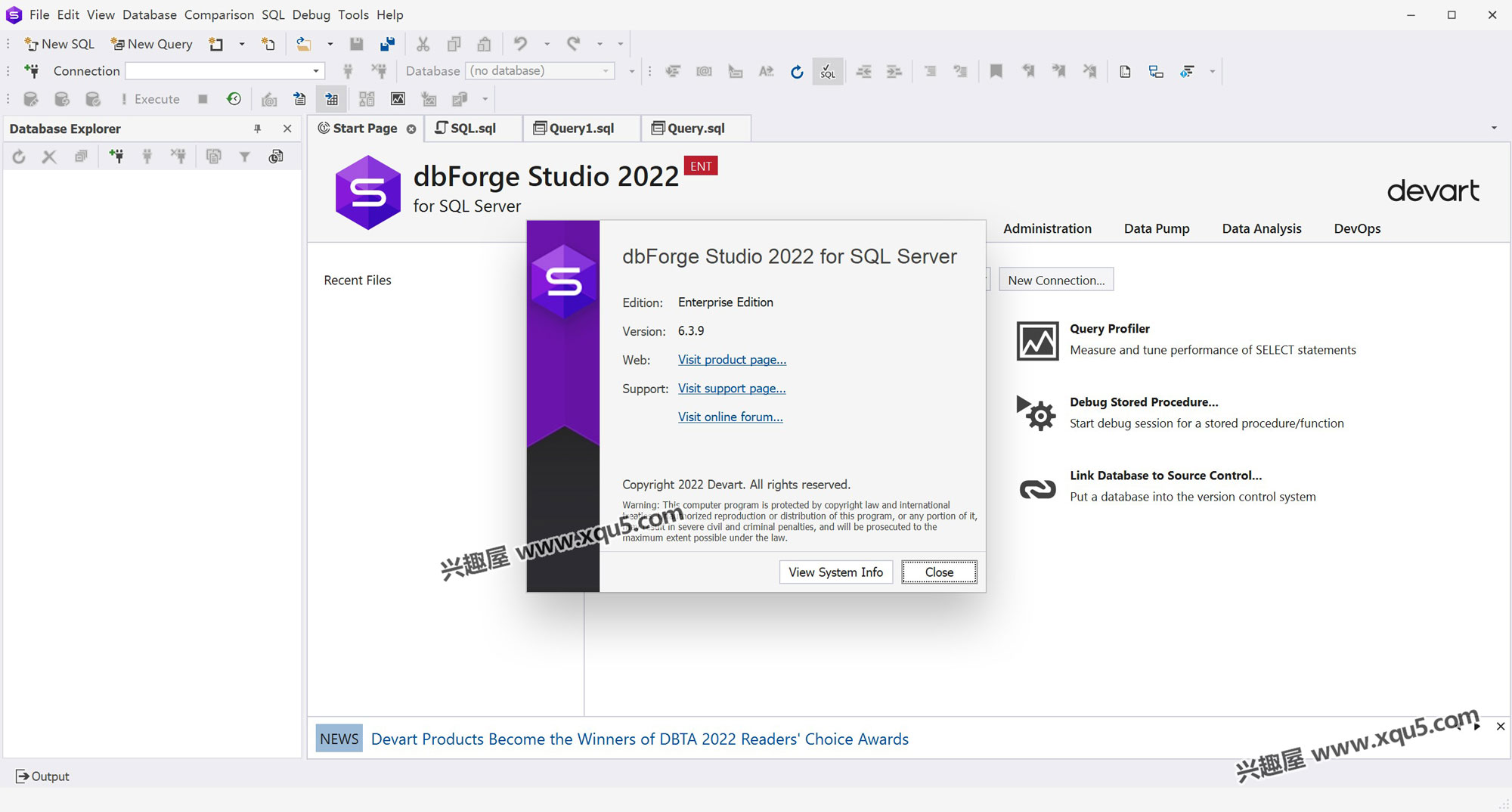This screenshot has height=812, width=1512.
Task: Close the news bar with X
Action: (x=1500, y=727)
